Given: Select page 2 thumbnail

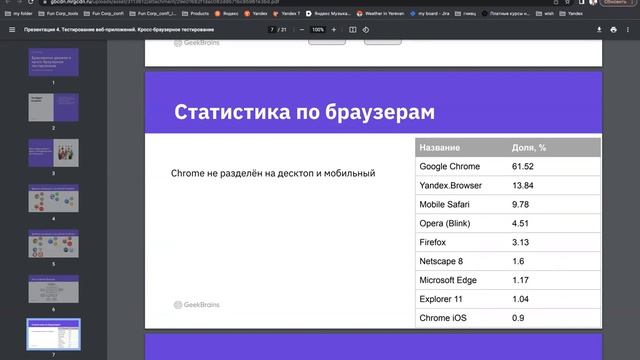Looking at the screenshot, I should [53, 107].
